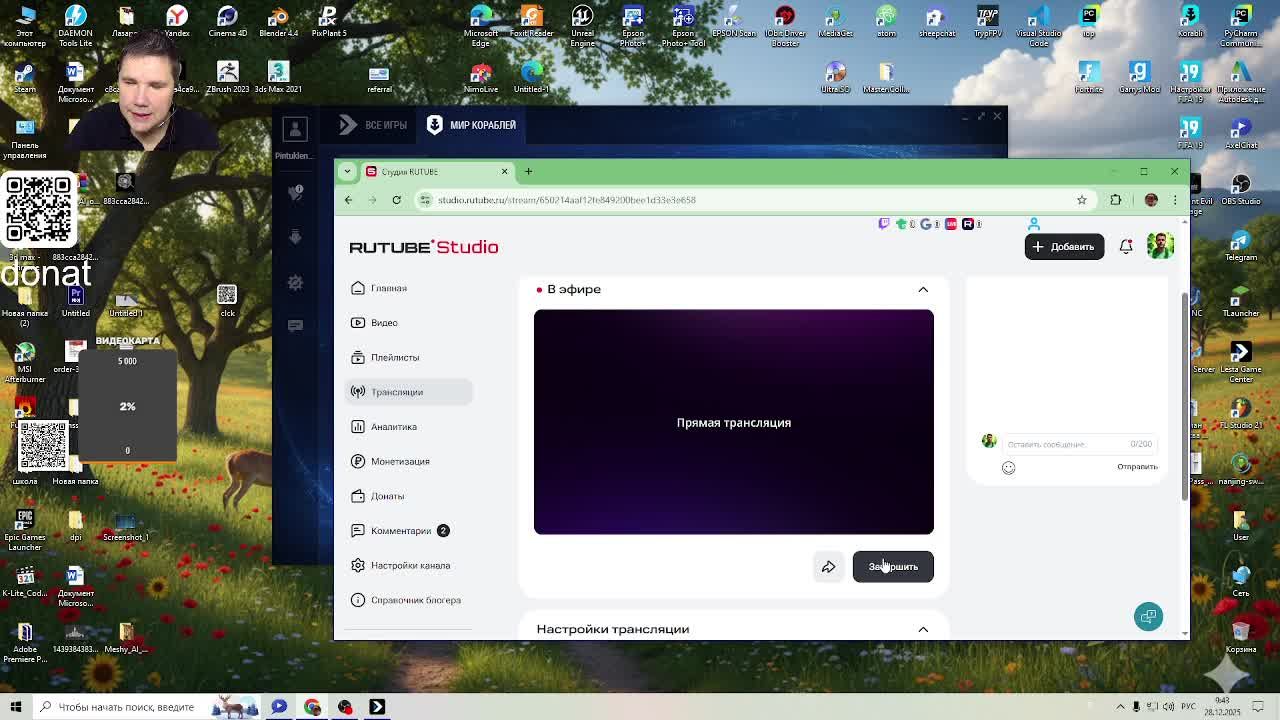The image size is (1280, 720).
Task: Open Справочник блогера in sidebar
Action: (408, 600)
